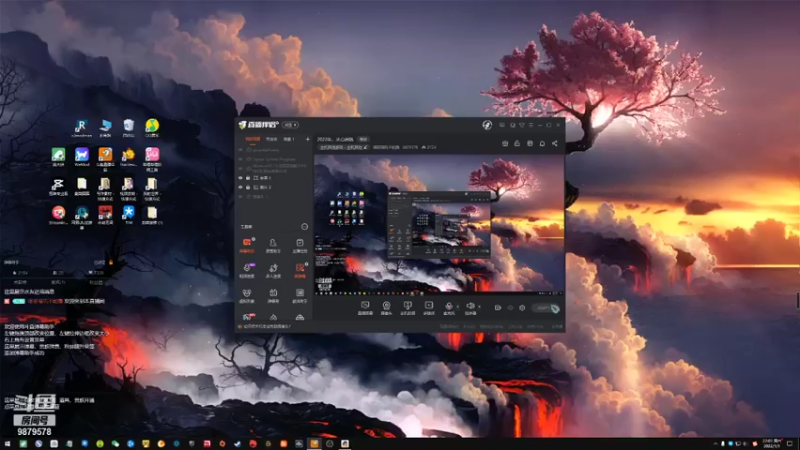Switch to the second scene tab
The width and height of the screenshot is (800, 450).
click(x=271, y=139)
